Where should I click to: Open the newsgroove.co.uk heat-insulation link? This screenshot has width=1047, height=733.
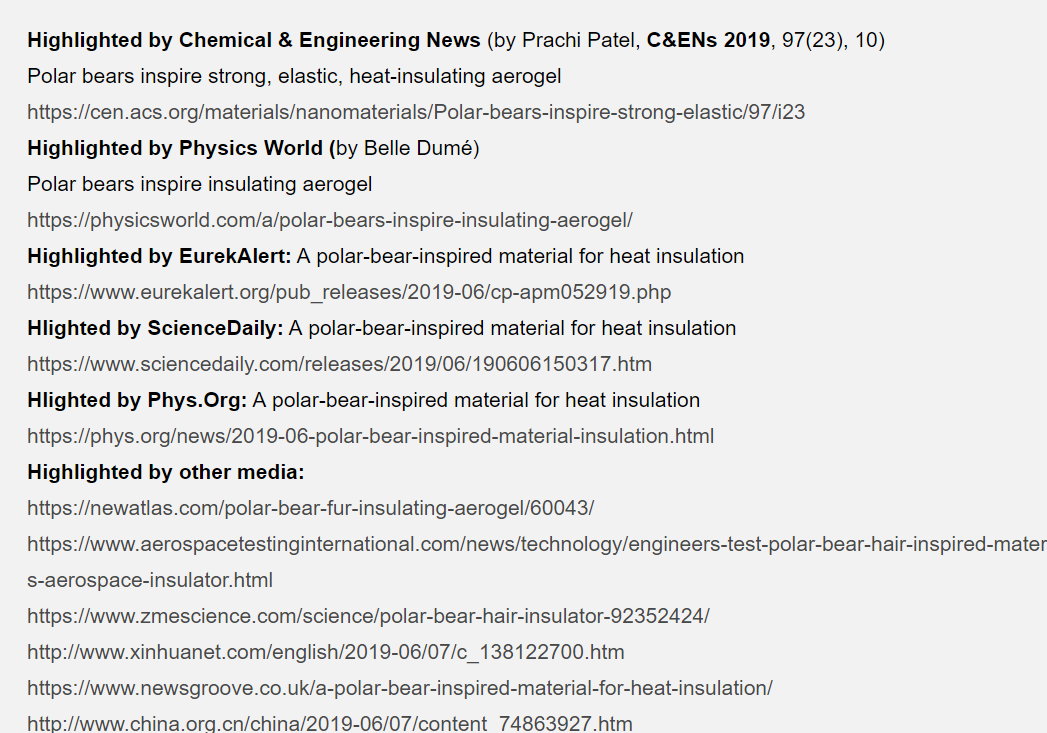[400, 689]
